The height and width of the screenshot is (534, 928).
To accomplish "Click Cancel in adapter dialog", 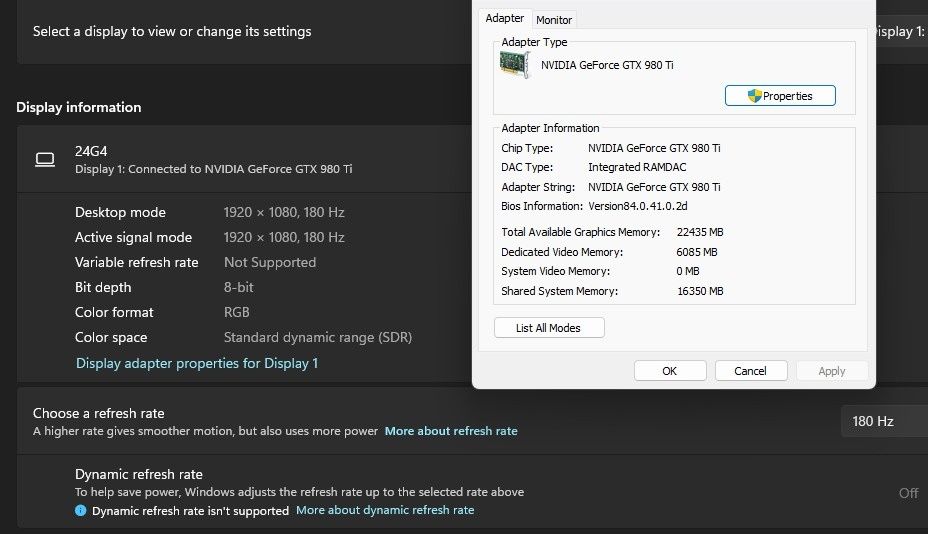I will [750, 371].
